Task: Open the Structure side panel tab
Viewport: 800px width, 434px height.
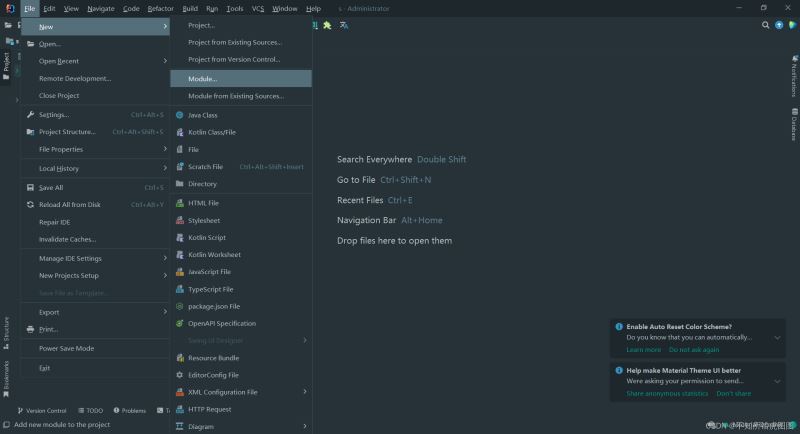Action: (6, 333)
